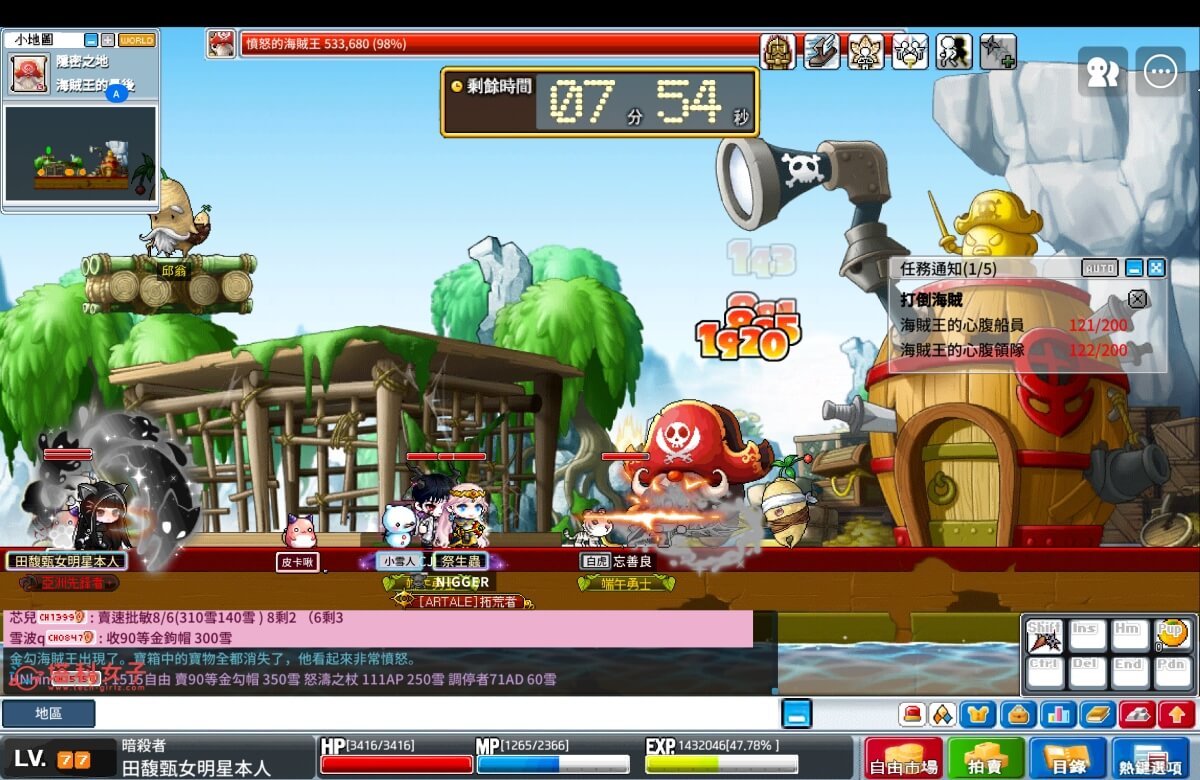This screenshot has width=1200, height=780.
Task: Toggle AUTO on the quest notification
Action: tap(1100, 268)
